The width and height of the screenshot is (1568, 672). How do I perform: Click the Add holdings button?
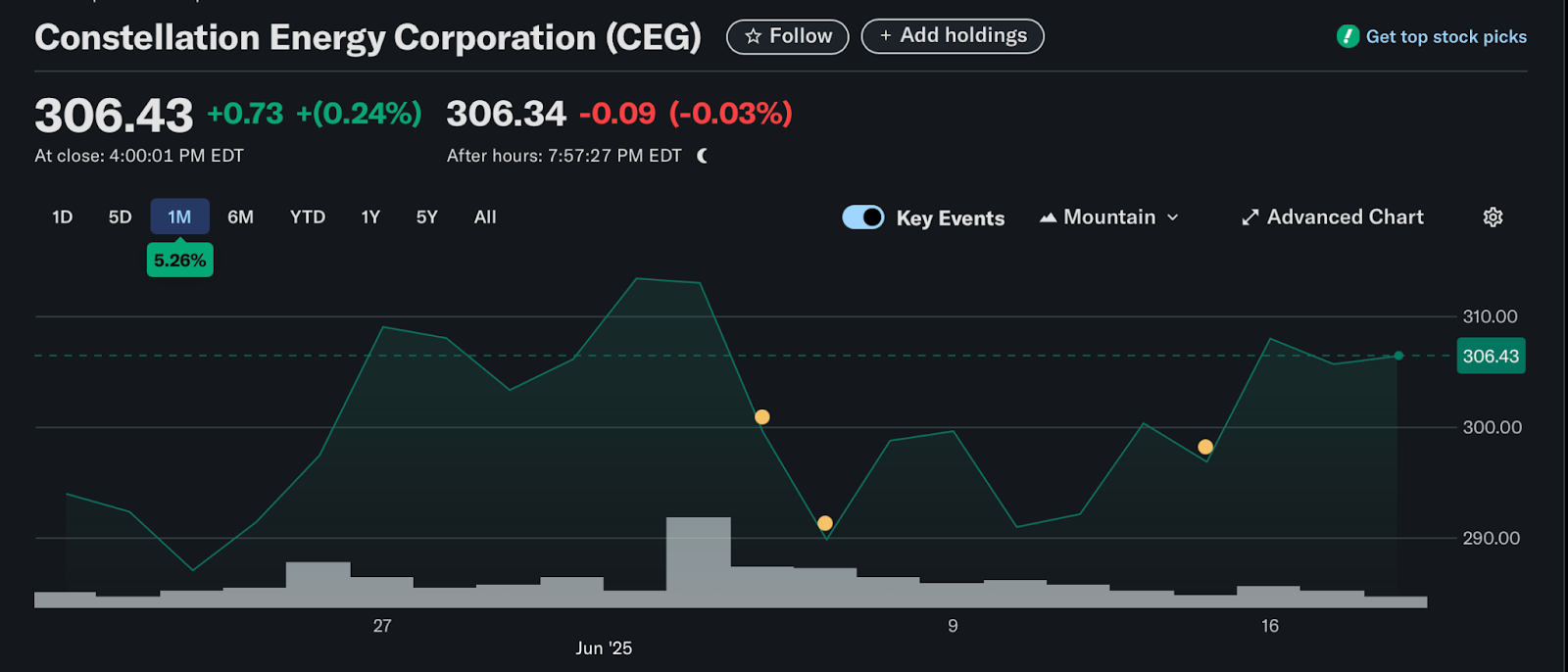pos(953,36)
